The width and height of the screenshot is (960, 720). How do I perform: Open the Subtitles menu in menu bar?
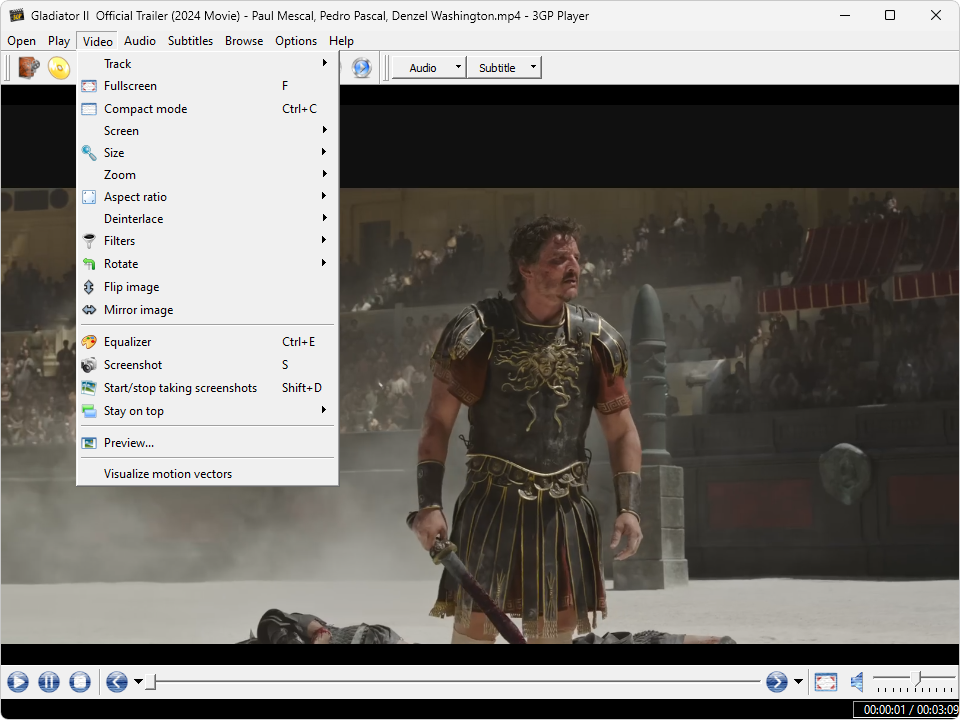[190, 41]
